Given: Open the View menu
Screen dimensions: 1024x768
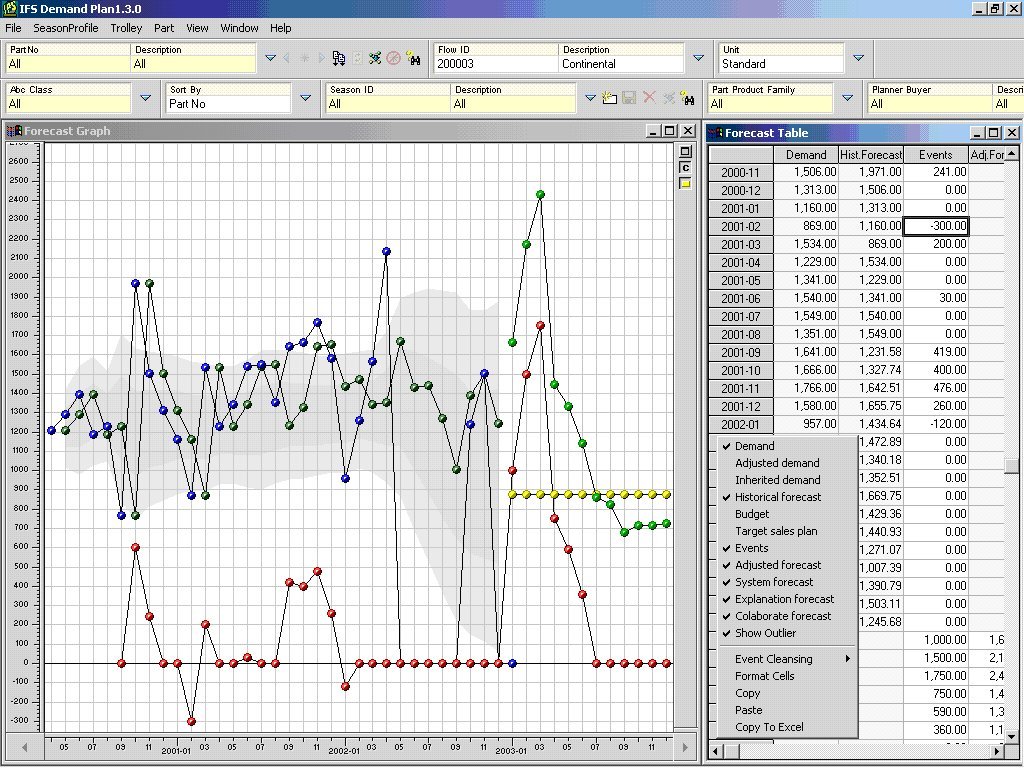Looking at the screenshot, I should (x=197, y=28).
